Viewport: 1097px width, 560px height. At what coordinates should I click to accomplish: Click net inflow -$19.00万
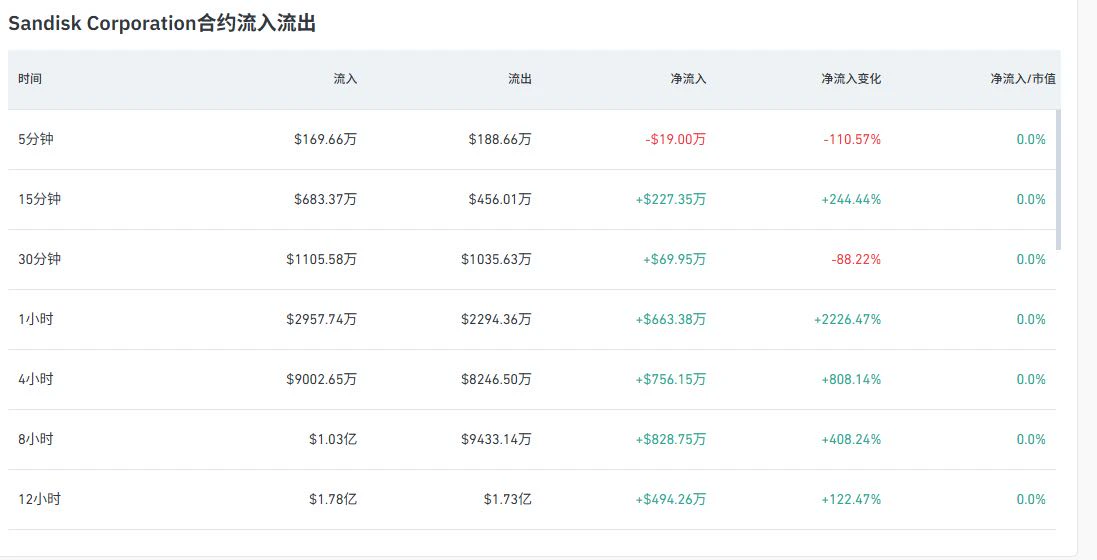676,139
